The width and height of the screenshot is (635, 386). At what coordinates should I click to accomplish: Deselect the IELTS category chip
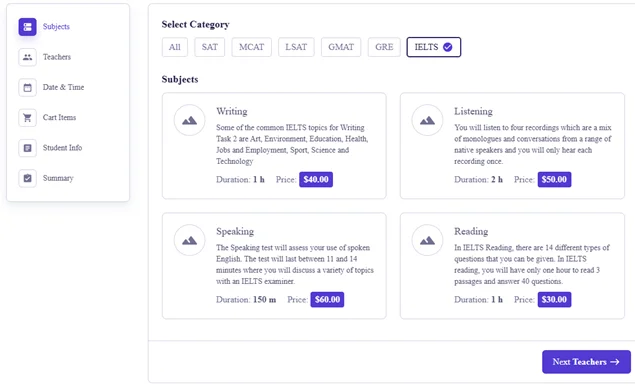click(x=434, y=47)
